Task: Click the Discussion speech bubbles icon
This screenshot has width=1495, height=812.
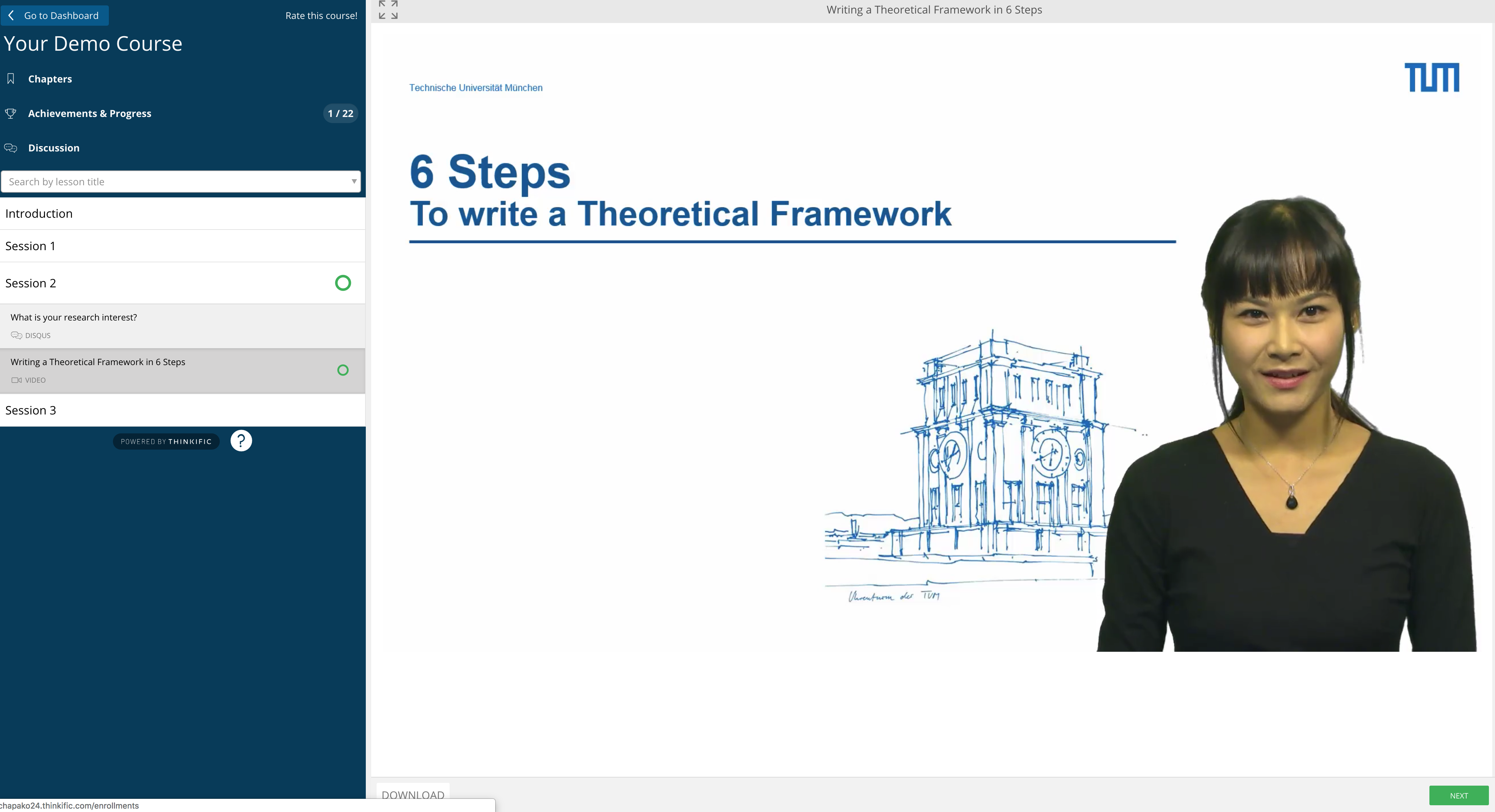Action: 10,148
